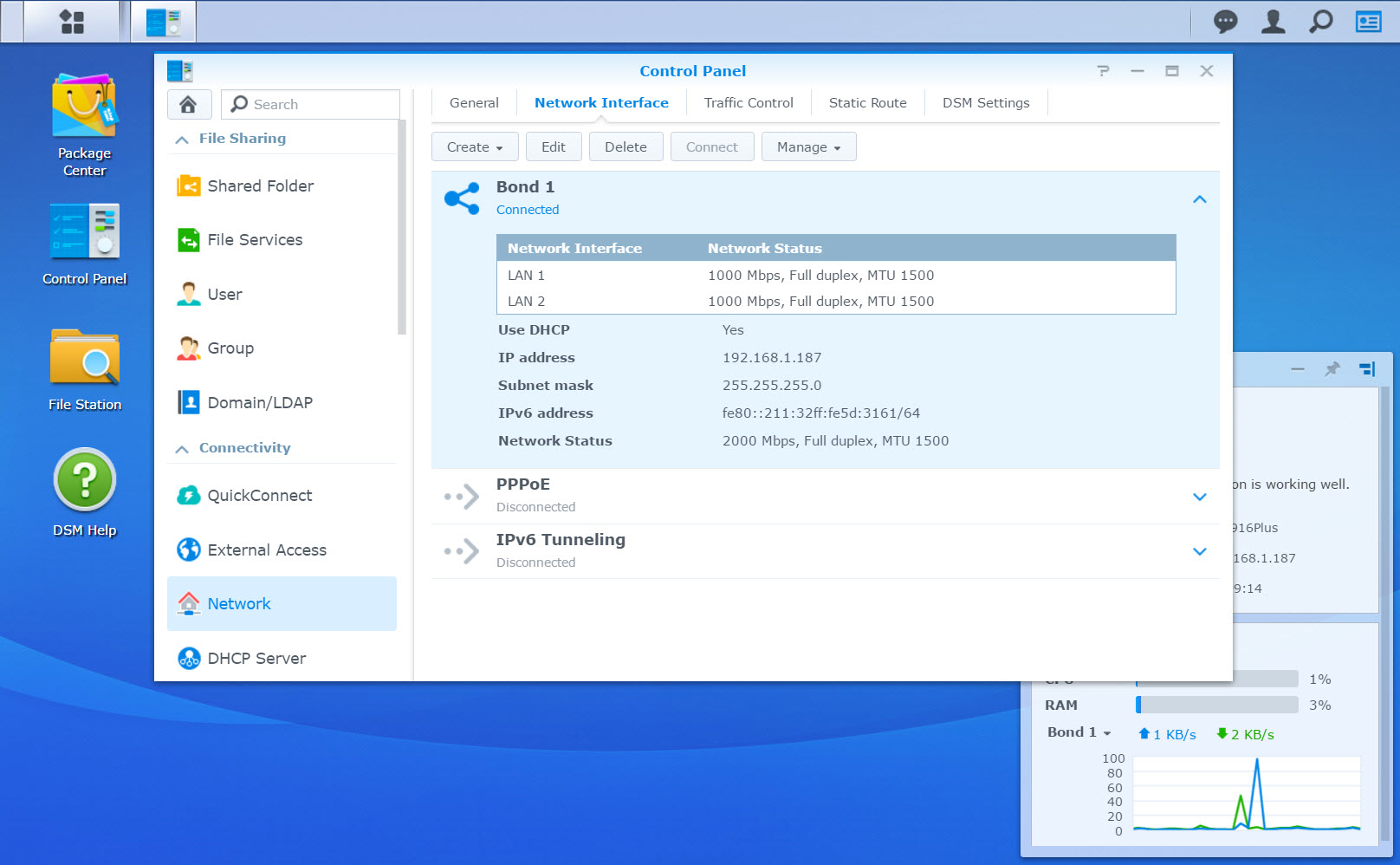Viewport: 1400px width, 865px height.
Task: Open the Static Route tab
Action: 868,102
